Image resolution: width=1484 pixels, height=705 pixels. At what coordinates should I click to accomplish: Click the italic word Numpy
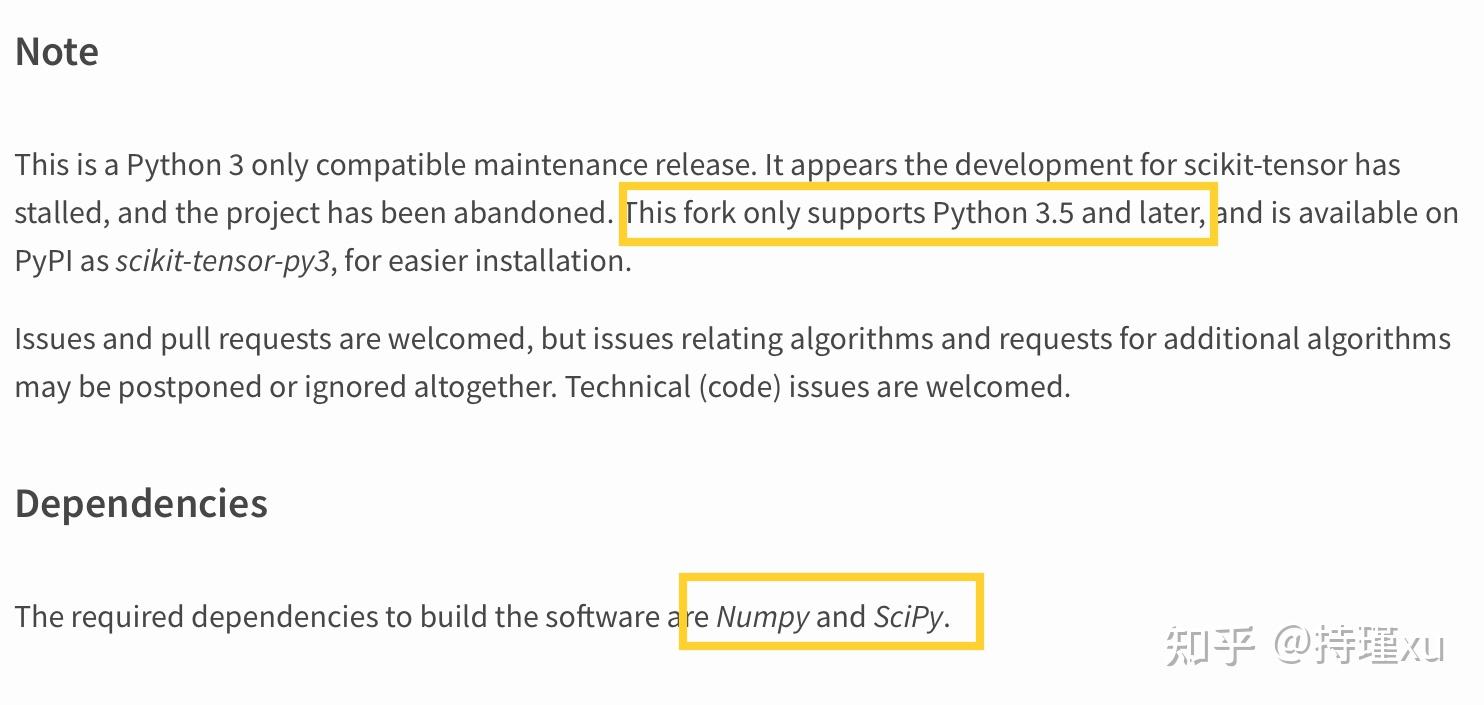(x=763, y=617)
